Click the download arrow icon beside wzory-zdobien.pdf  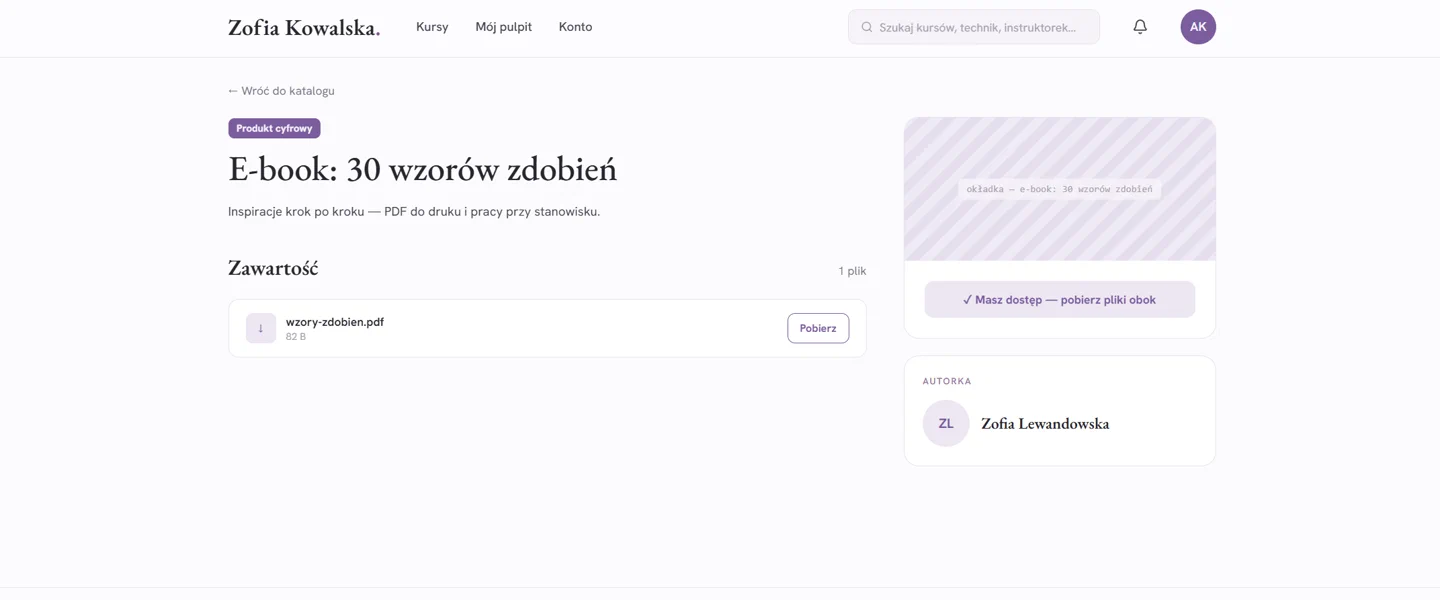tap(261, 328)
